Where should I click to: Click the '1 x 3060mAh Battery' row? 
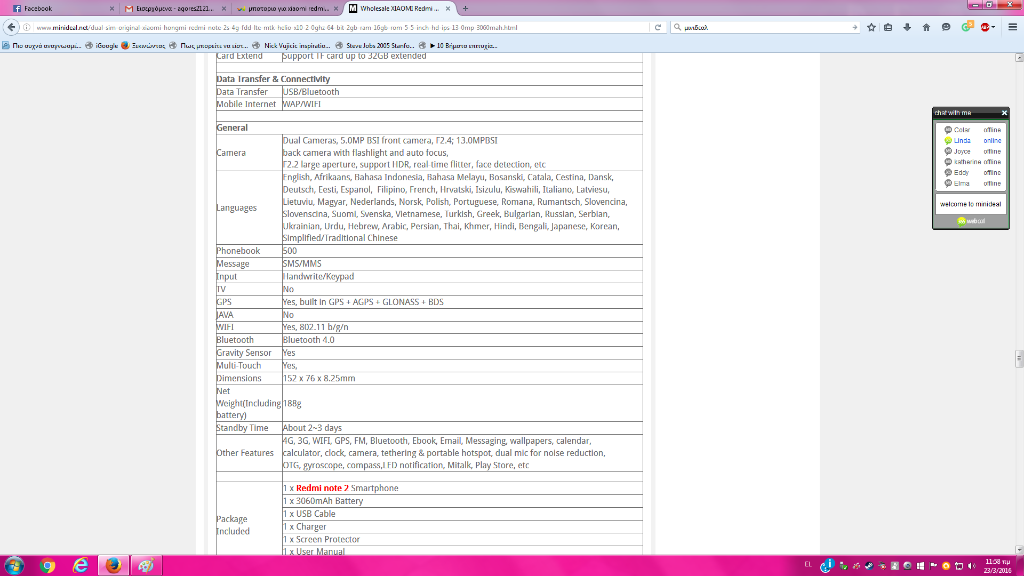(x=462, y=501)
